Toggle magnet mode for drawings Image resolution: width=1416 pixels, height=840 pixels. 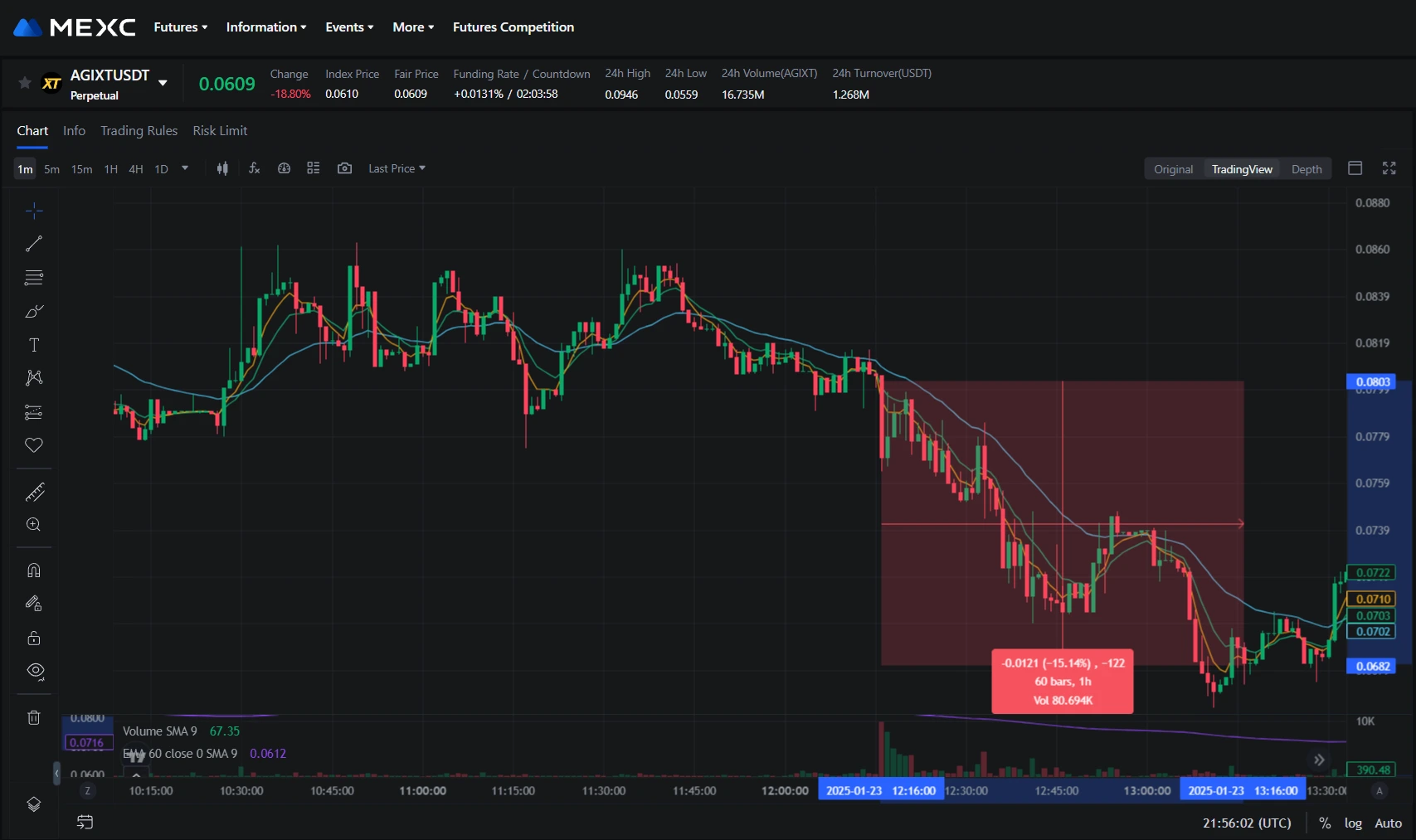[34, 571]
